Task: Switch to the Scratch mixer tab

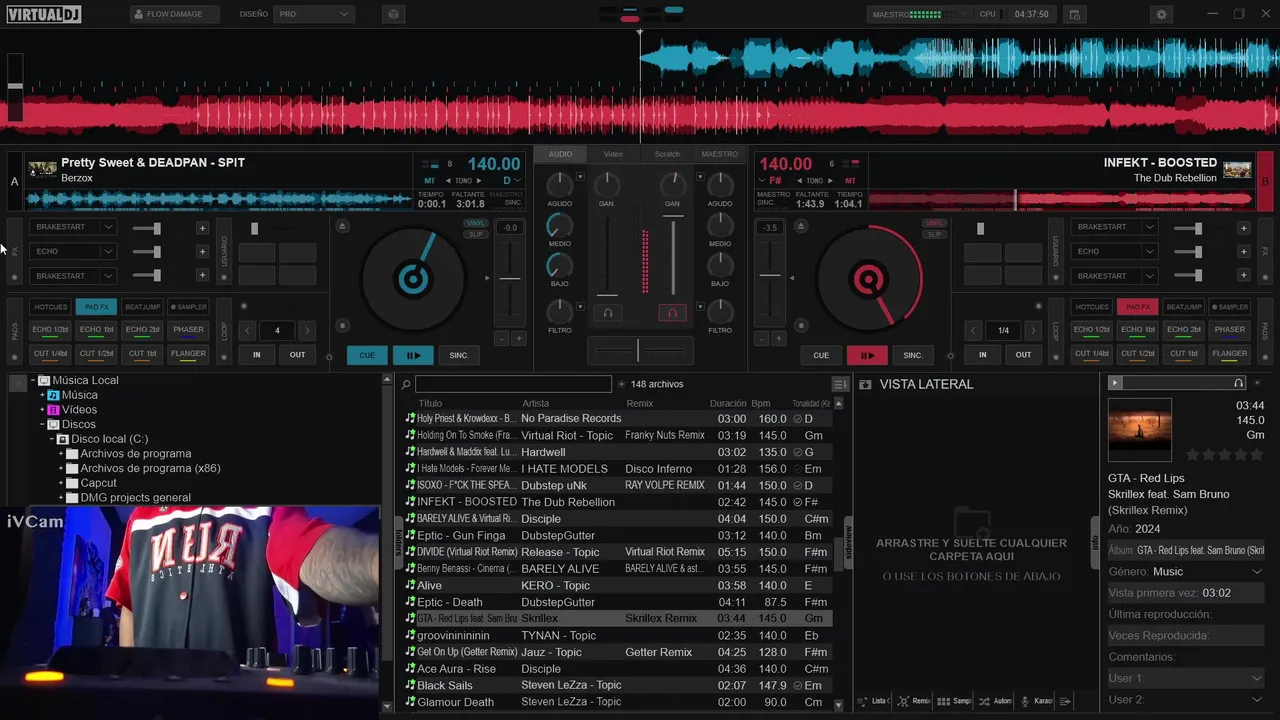Action: [667, 154]
